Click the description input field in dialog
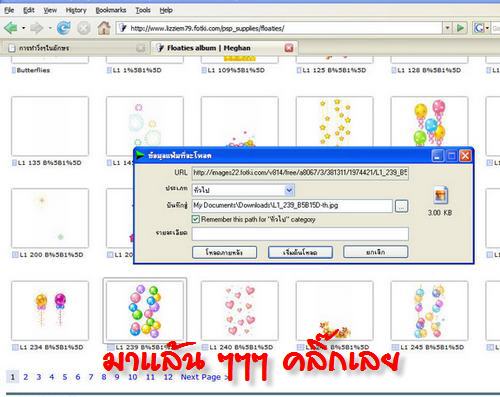 (300, 234)
